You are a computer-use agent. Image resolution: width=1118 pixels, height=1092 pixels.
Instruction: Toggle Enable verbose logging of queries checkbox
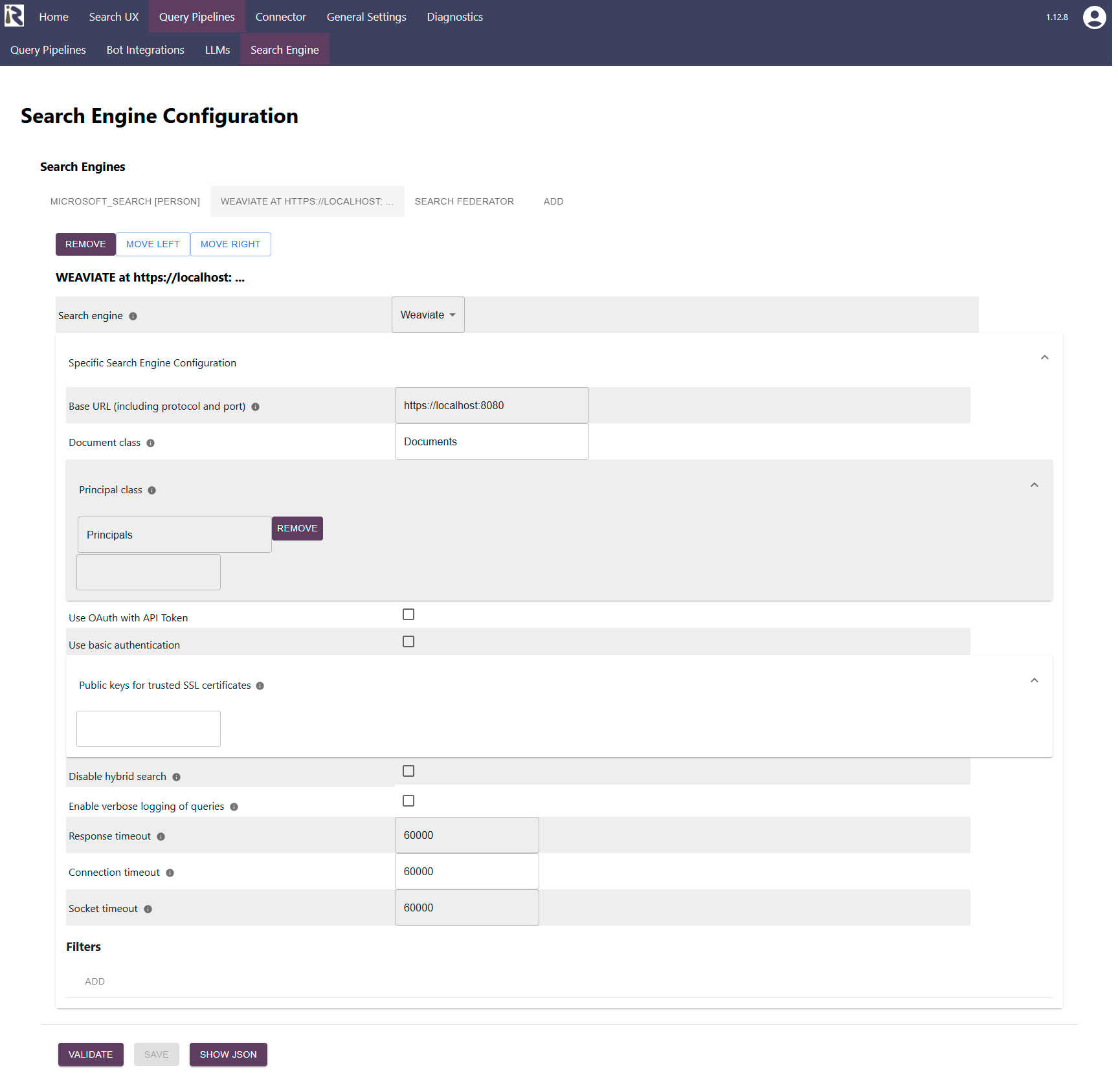(408, 801)
